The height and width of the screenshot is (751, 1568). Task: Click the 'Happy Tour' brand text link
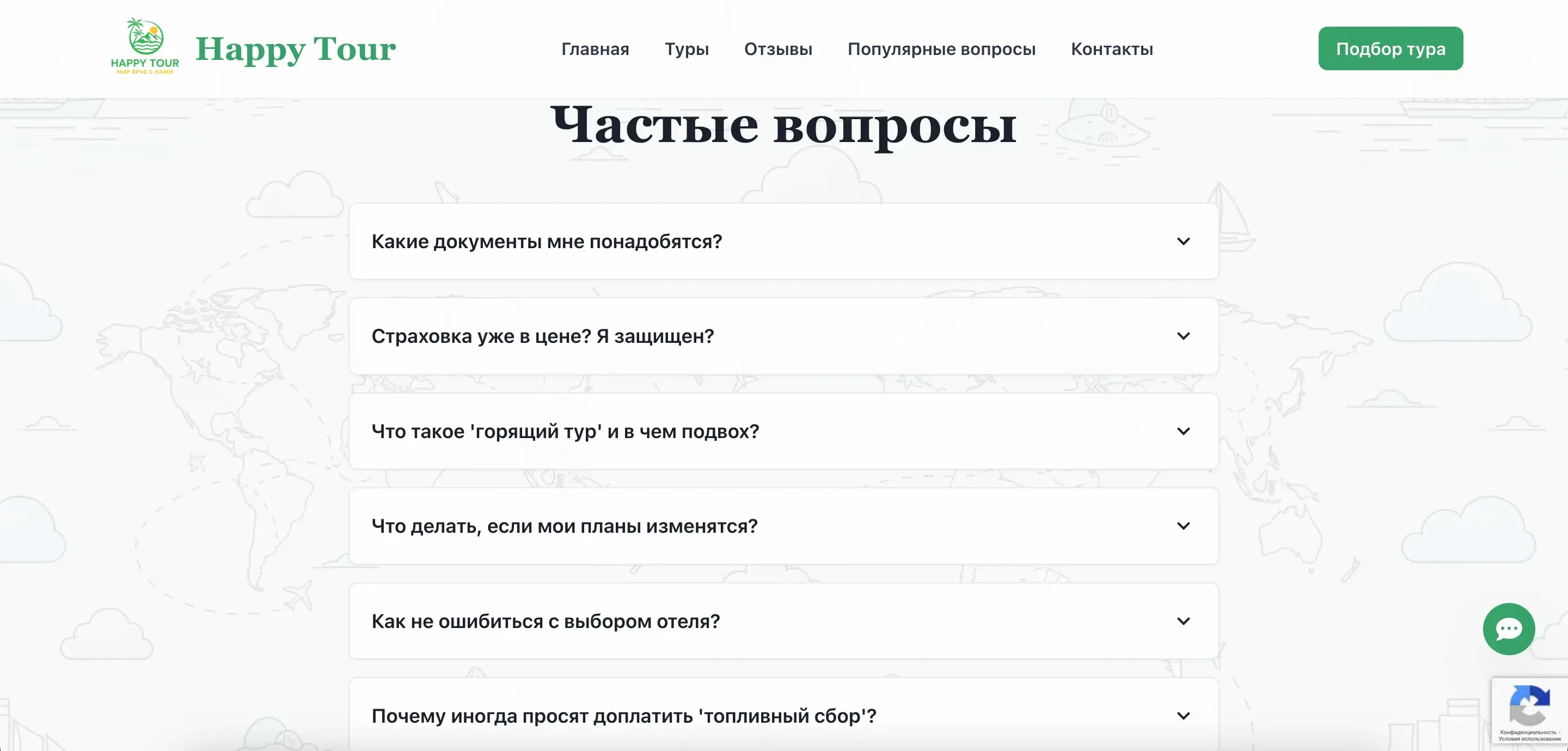pos(295,50)
